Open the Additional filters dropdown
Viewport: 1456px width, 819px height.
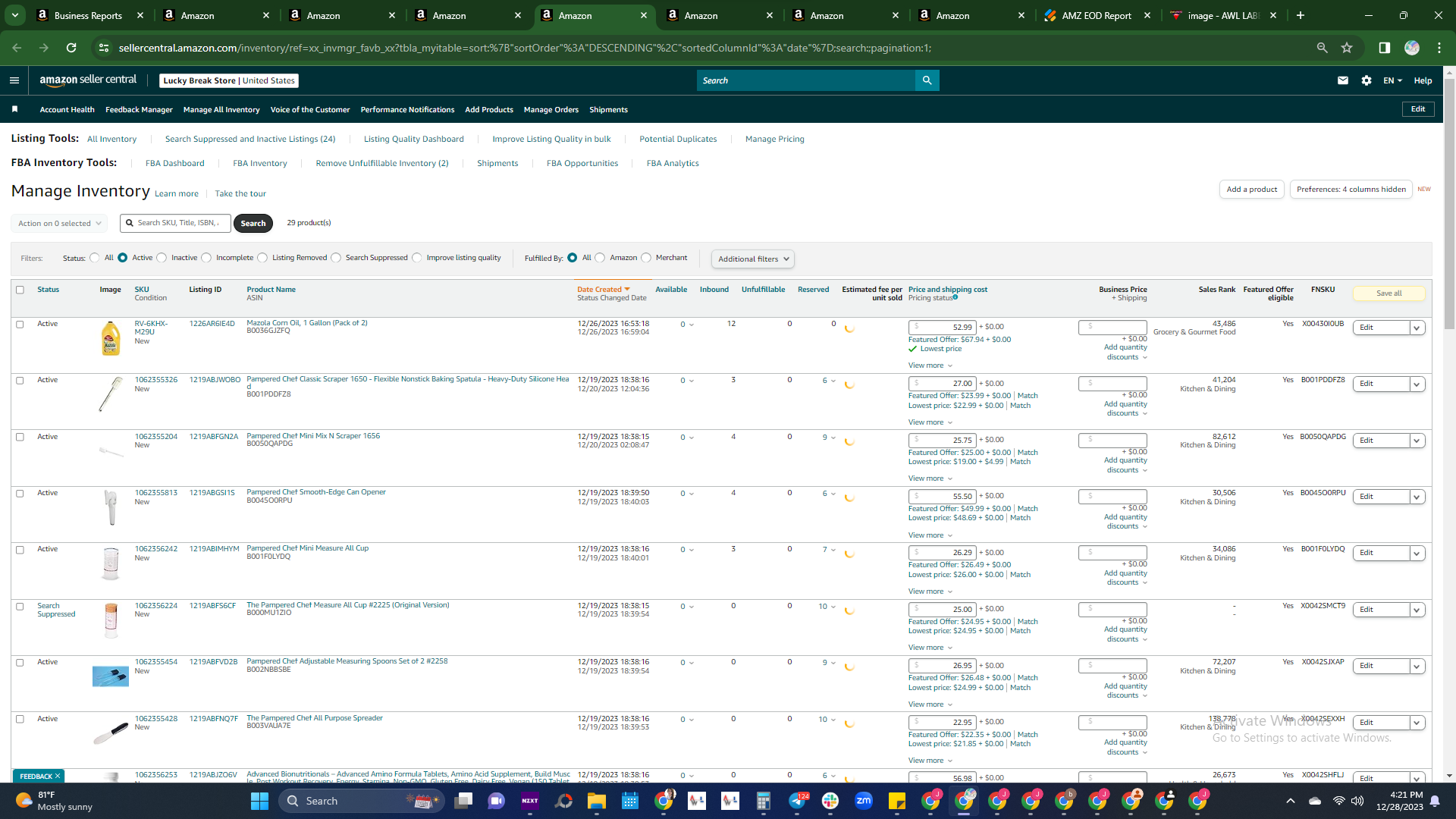click(753, 259)
